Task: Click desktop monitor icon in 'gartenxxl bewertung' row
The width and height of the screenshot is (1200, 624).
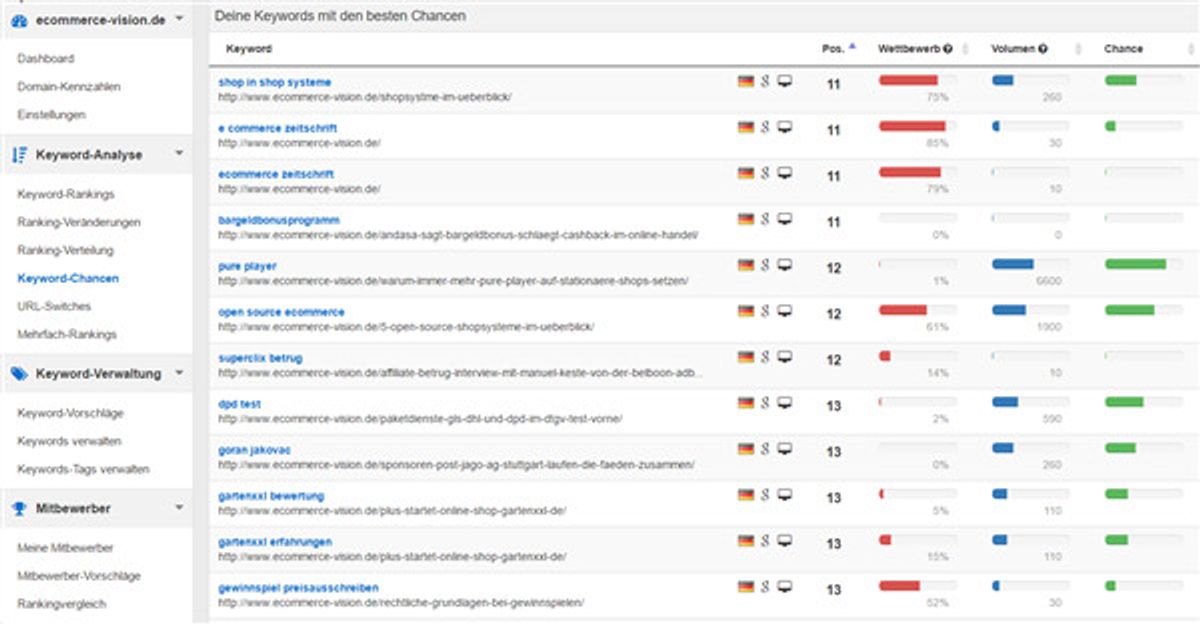Action: tap(785, 495)
